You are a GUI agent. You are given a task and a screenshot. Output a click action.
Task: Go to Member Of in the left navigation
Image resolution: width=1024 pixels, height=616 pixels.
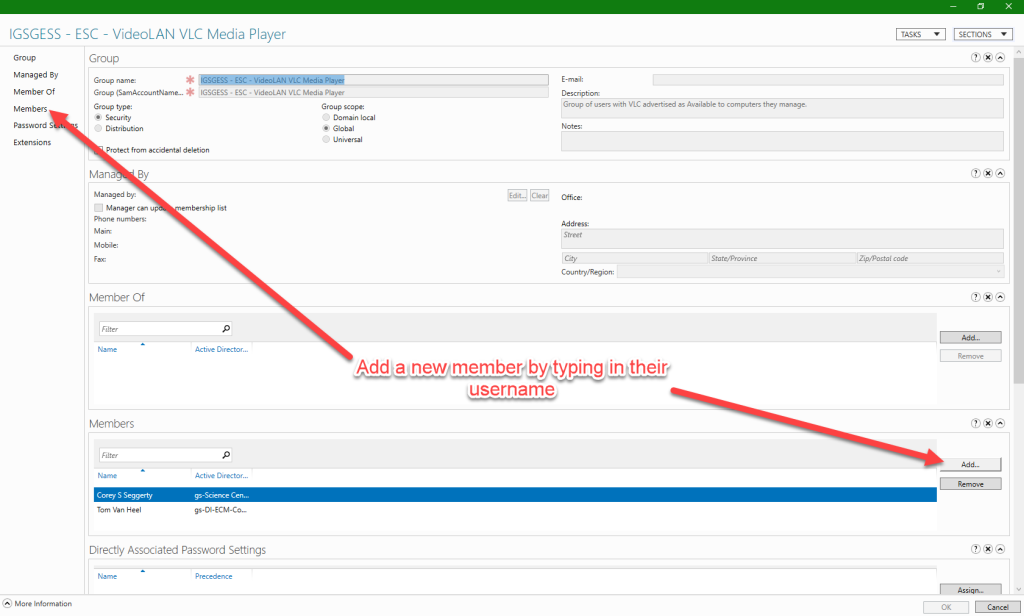point(34,91)
